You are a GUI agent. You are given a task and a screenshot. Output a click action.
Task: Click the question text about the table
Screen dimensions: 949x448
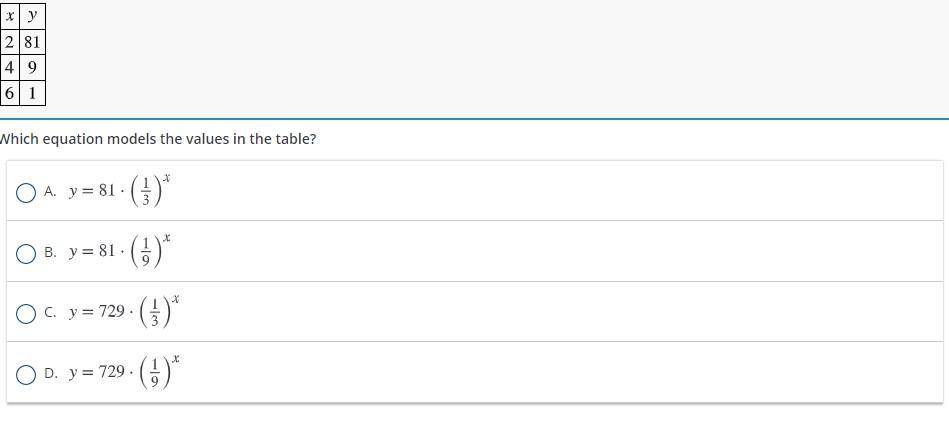click(x=158, y=139)
